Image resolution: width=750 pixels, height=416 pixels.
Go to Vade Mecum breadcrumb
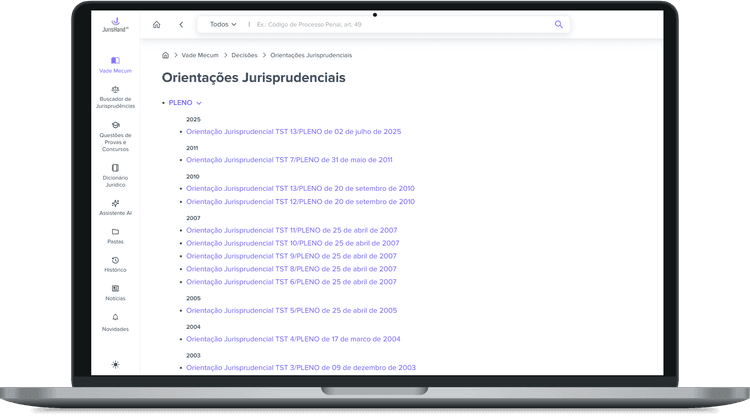click(200, 55)
